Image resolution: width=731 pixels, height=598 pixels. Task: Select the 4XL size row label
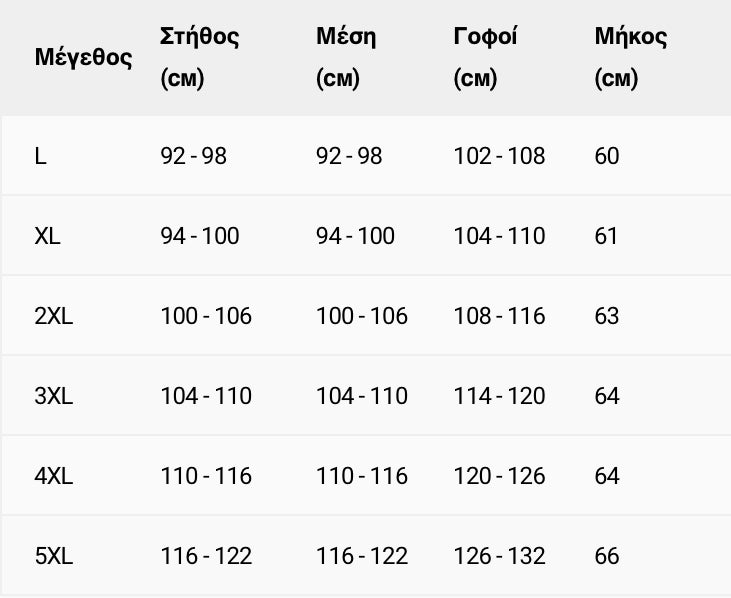coord(54,476)
